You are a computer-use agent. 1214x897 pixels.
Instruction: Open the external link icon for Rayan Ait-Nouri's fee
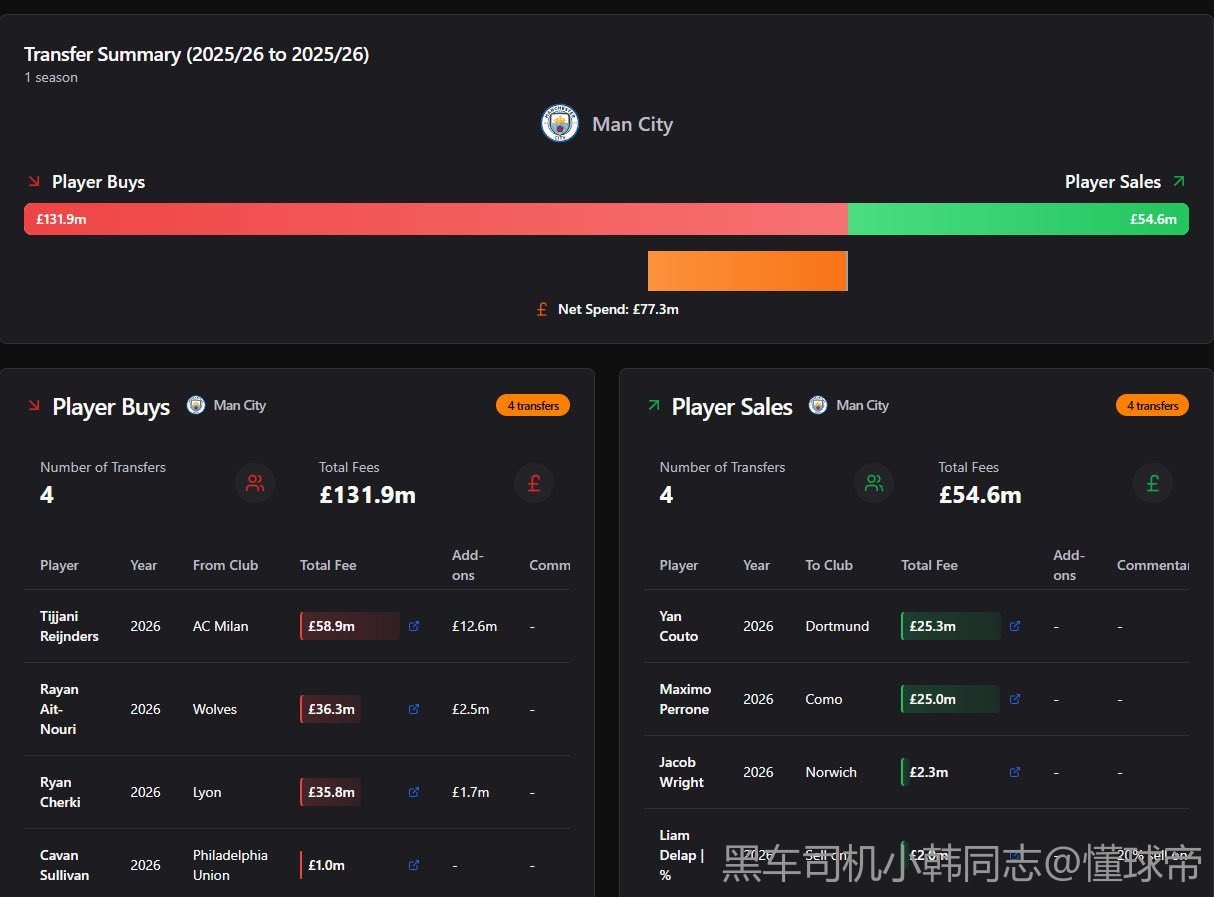point(414,709)
